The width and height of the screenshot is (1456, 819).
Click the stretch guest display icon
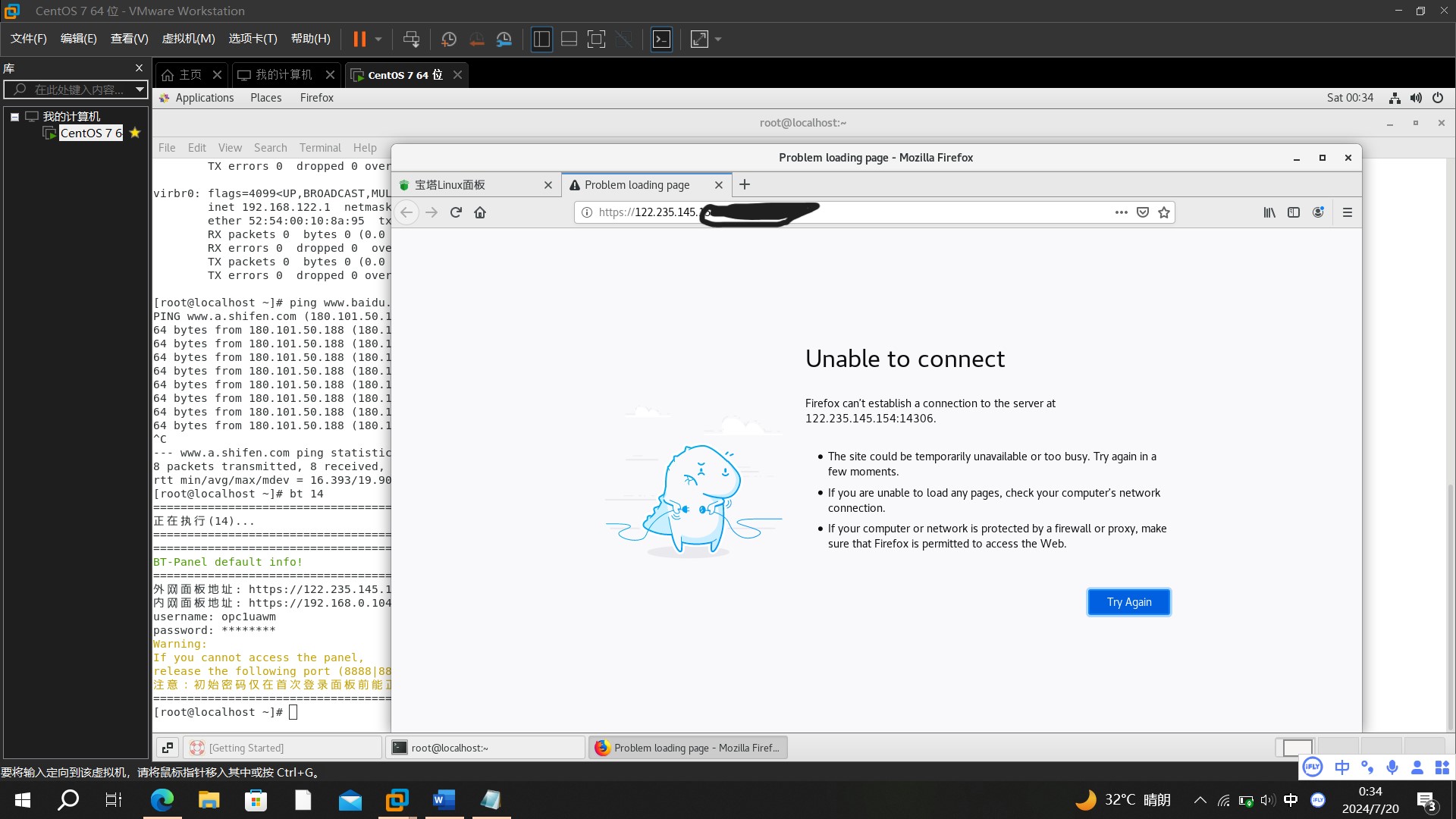click(x=699, y=39)
